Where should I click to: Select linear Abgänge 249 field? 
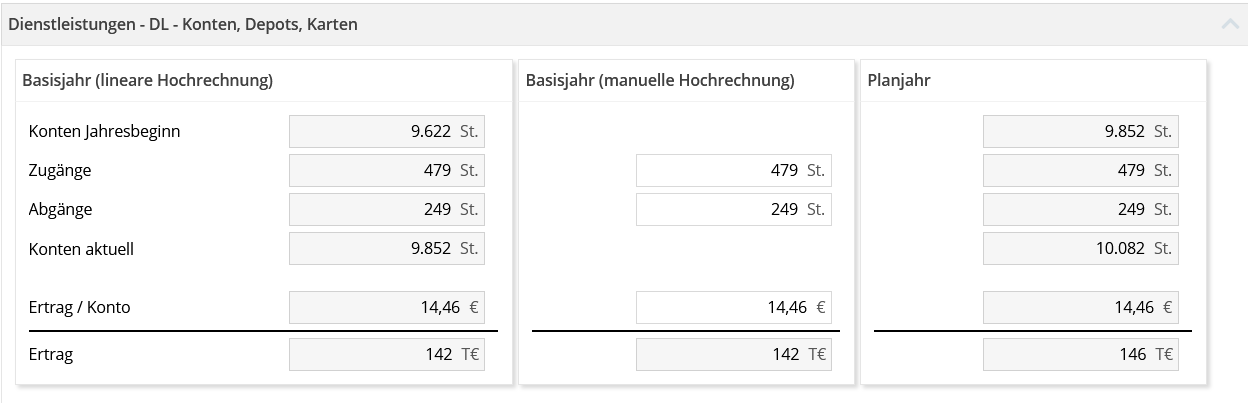pyautogui.click(x=387, y=209)
